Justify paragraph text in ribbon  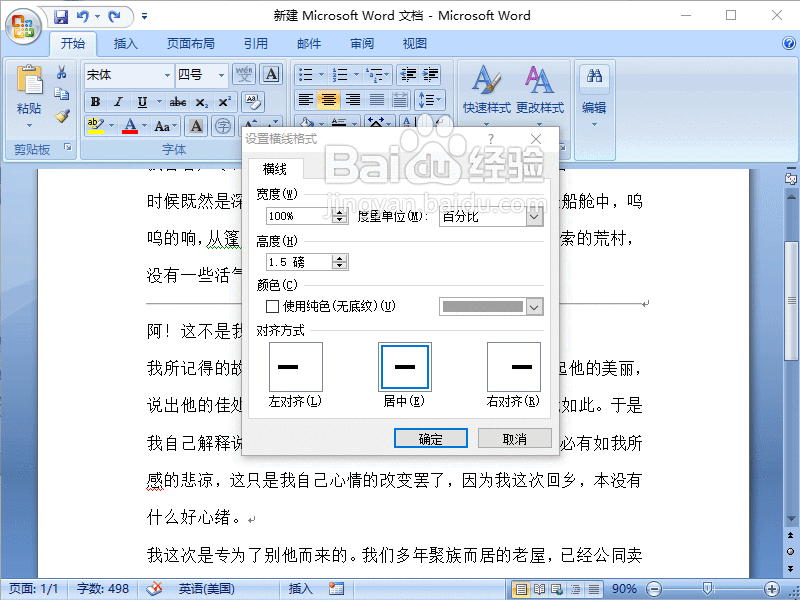(x=377, y=99)
